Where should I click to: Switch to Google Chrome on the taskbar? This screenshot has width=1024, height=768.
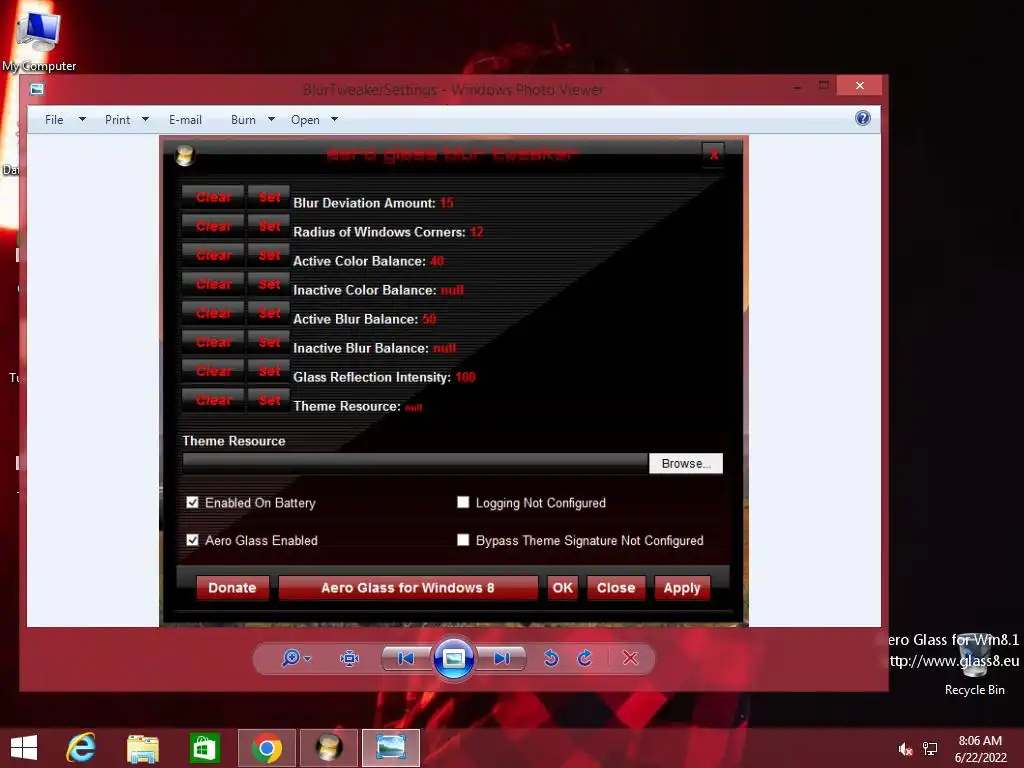tap(266, 748)
